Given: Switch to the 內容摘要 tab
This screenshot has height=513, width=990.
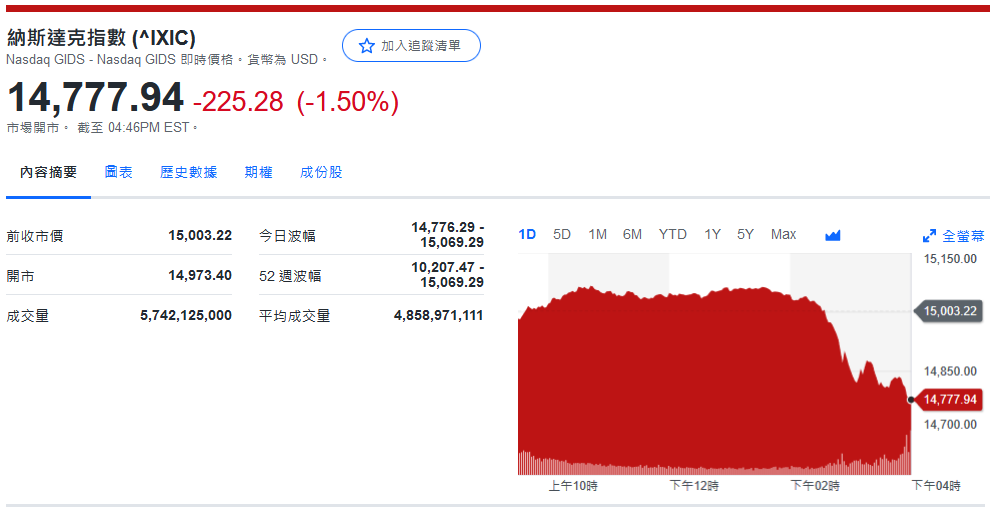Looking at the screenshot, I should (48, 172).
